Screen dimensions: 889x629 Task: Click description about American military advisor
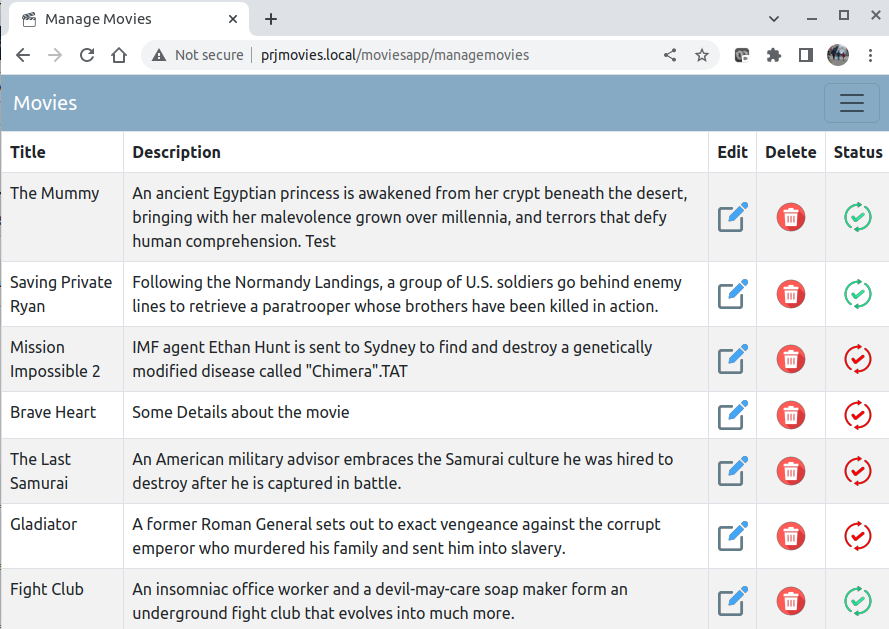coord(403,471)
